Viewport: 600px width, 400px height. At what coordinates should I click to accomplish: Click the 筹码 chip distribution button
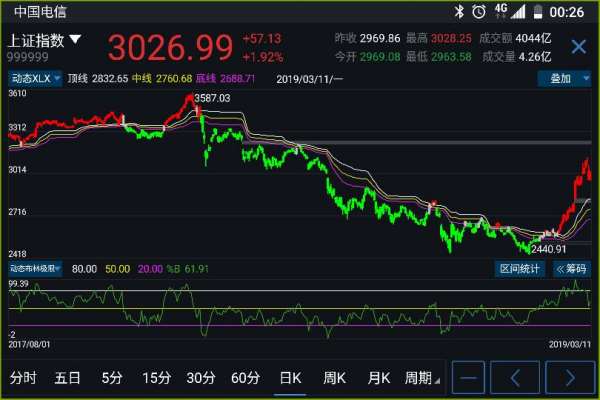pos(572,268)
